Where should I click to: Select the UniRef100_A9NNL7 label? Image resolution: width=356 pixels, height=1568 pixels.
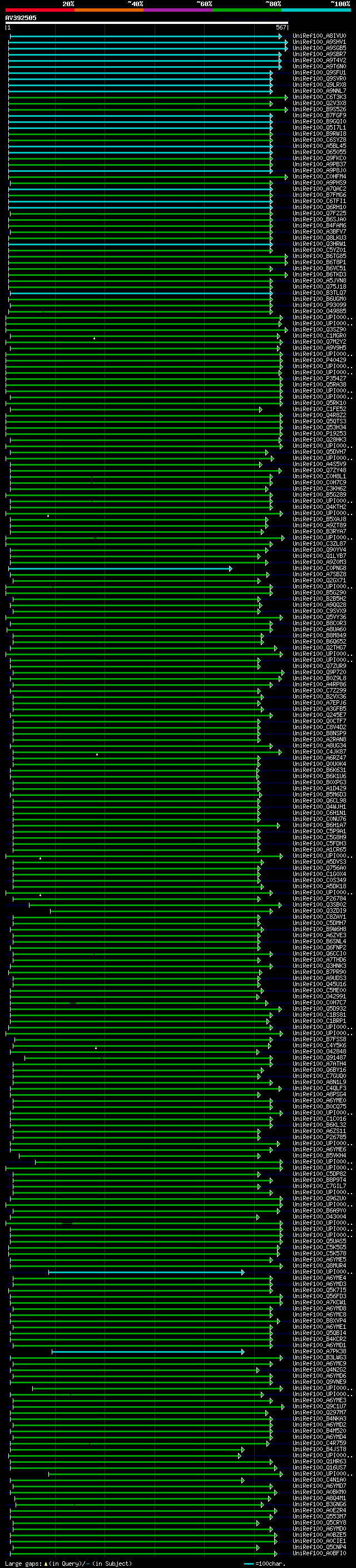point(319,91)
